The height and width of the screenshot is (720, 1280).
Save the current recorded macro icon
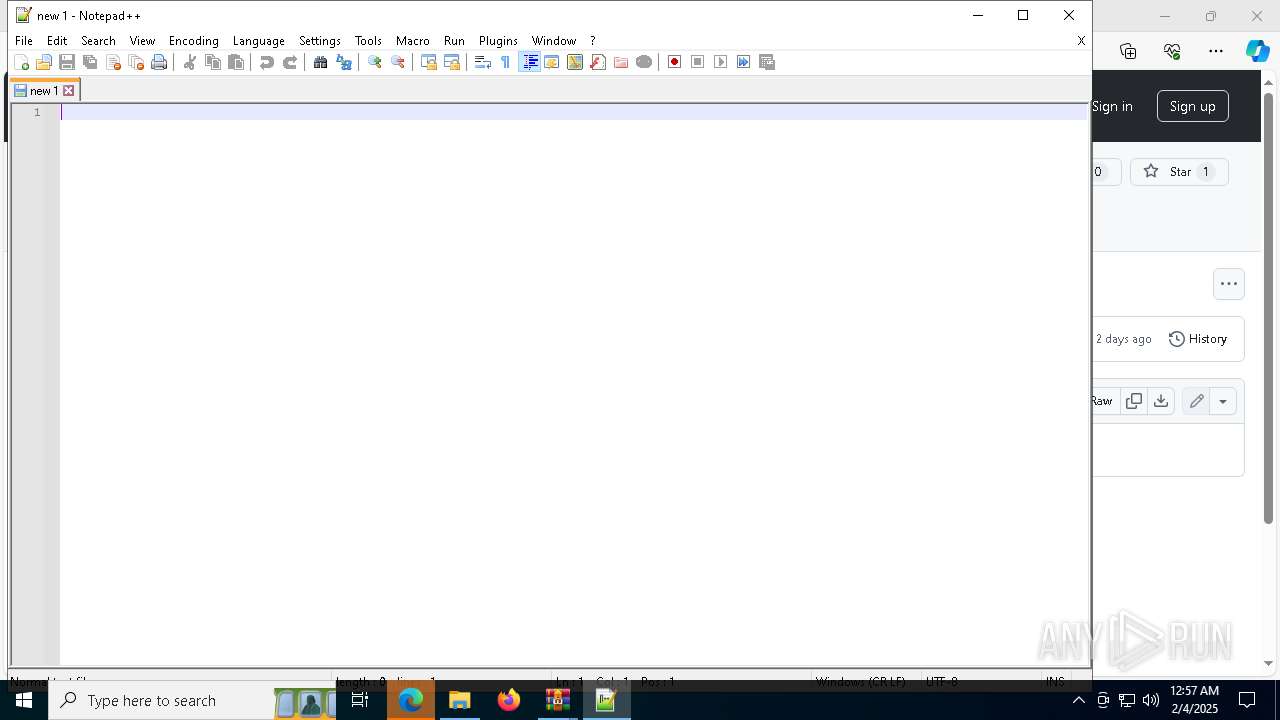coord(767,62)
